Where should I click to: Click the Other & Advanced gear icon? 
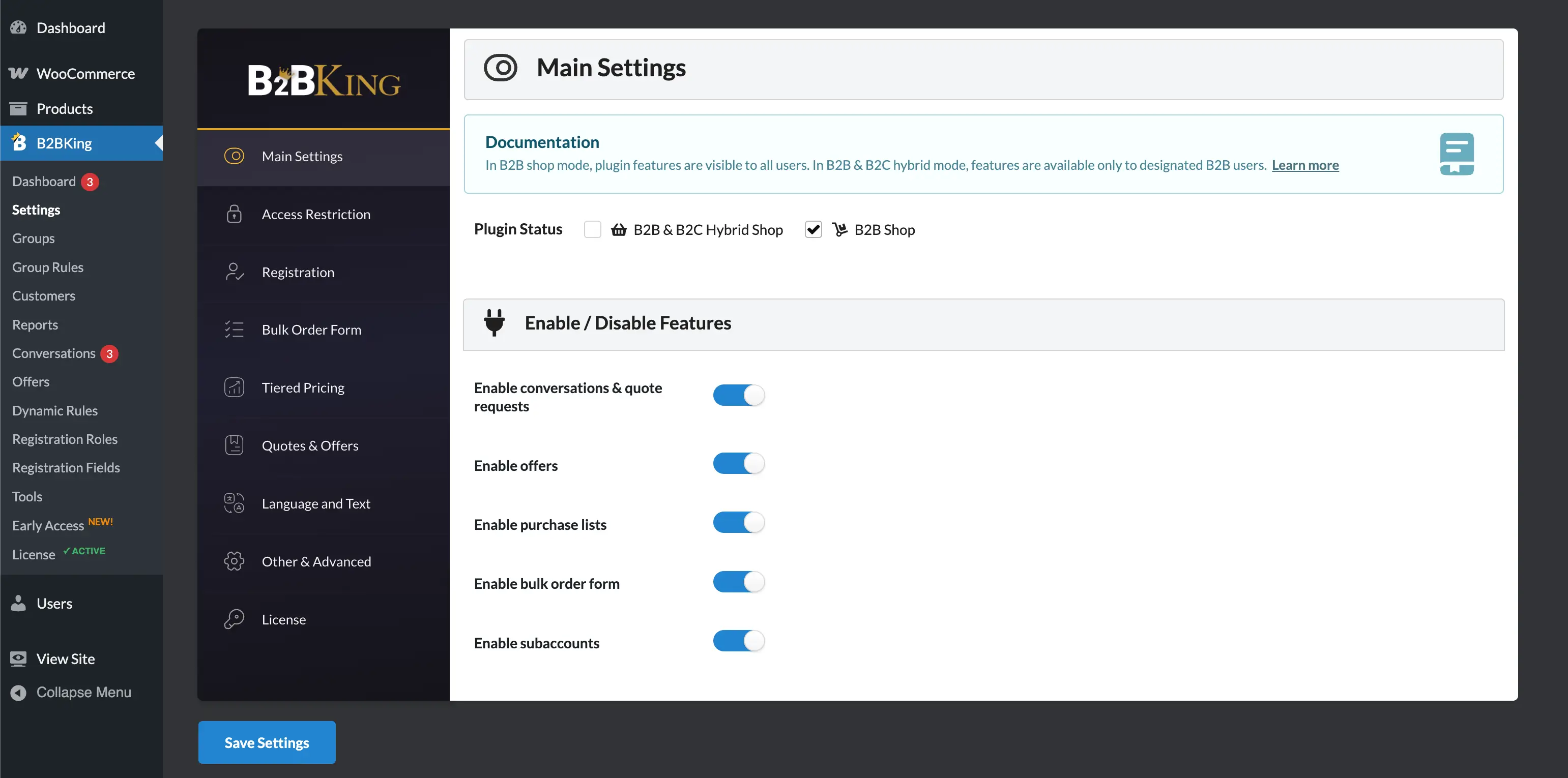pos(234,561)
